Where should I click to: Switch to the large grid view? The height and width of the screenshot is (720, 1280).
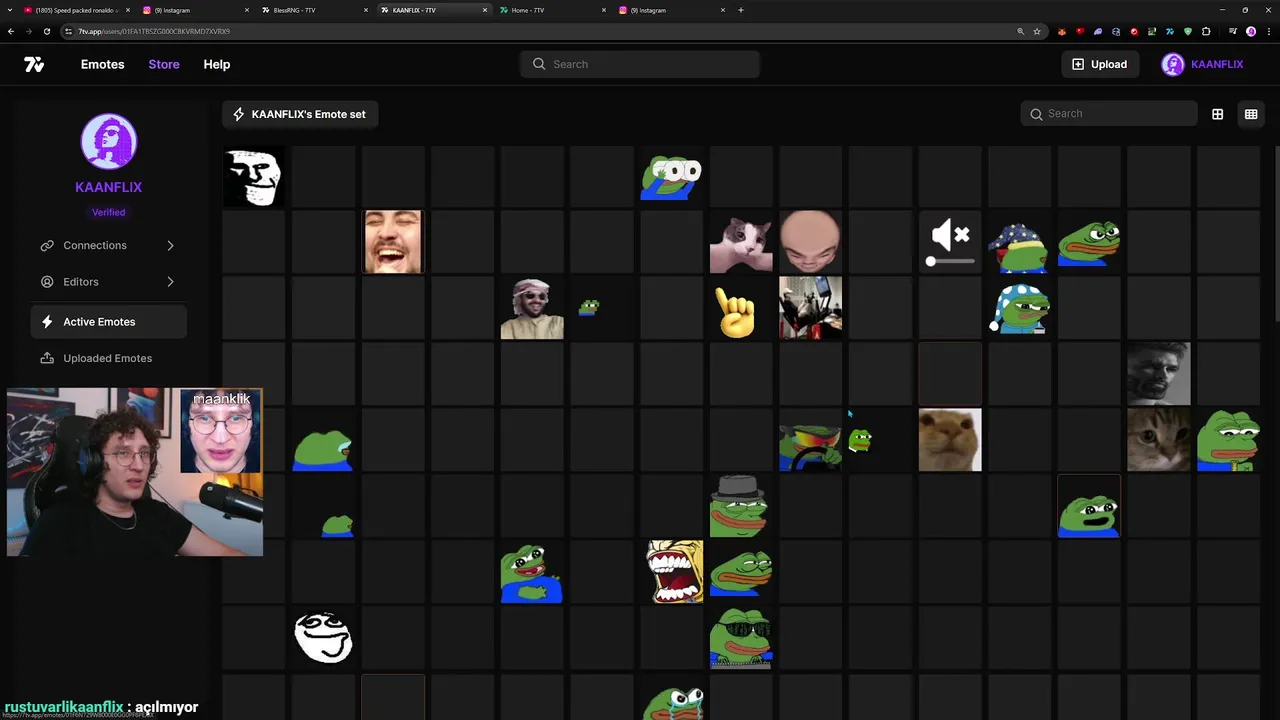[x=1217, y=114]
